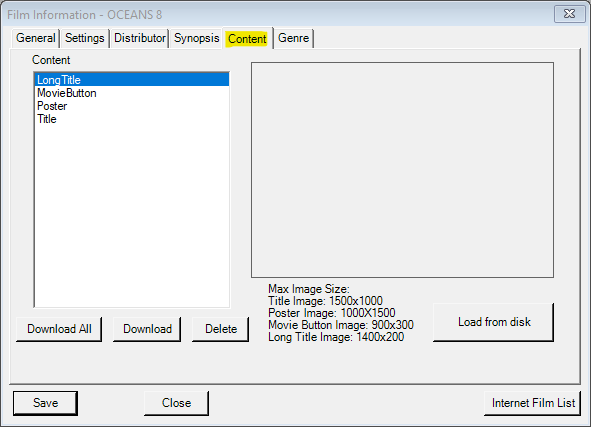The width and height of the screenshot is (591, 427).
Task: Select MovieButton in the content list
Action: coord(132,93)
